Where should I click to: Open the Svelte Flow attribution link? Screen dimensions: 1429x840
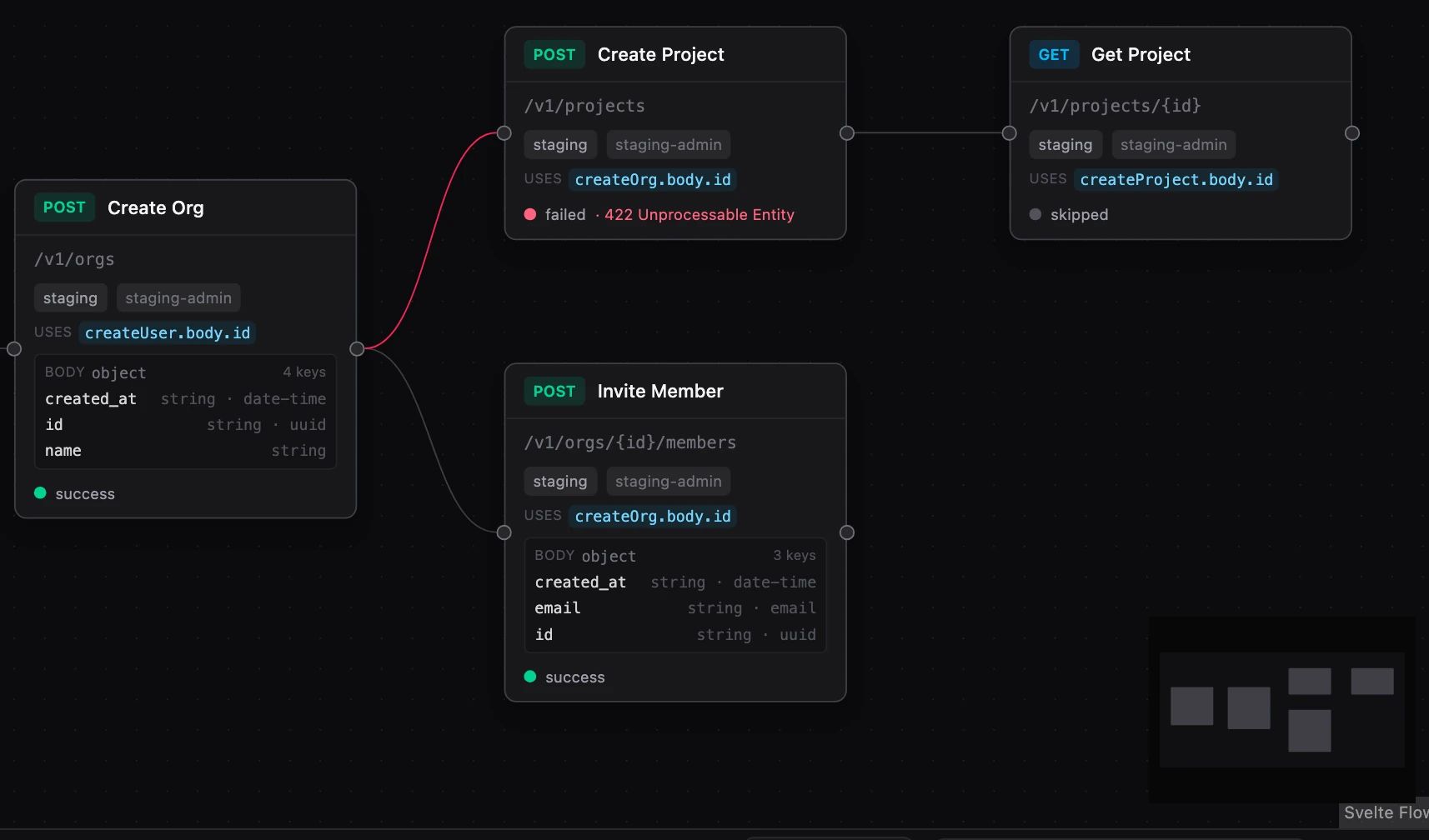1386,813
